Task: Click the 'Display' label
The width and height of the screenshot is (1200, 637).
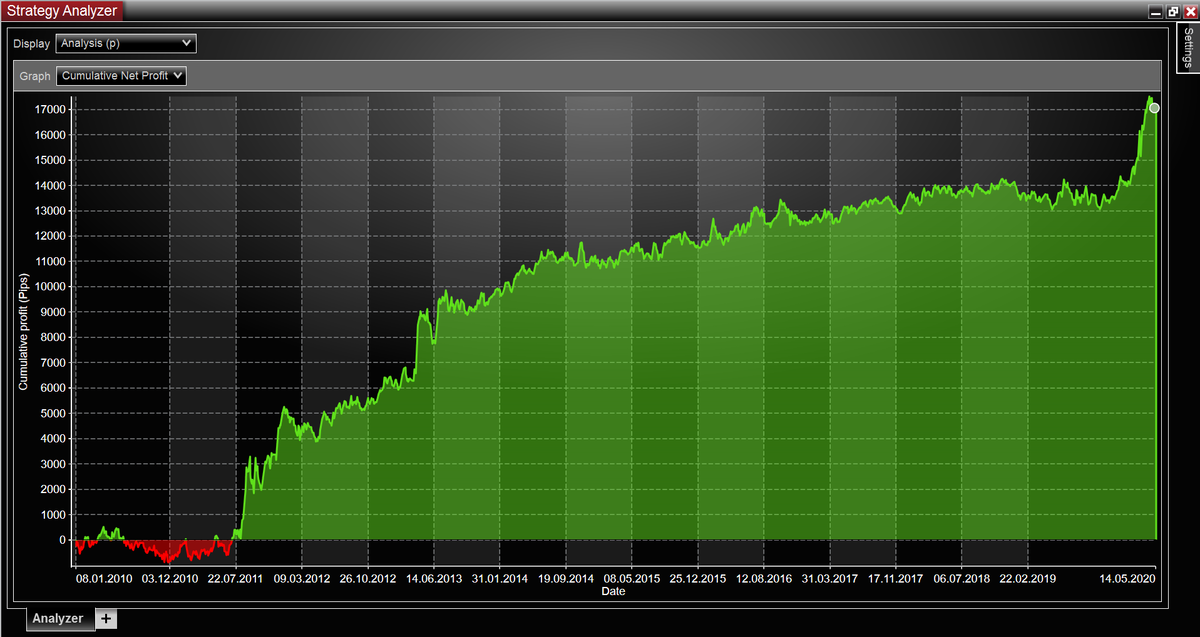Action: tap(31, 45)
